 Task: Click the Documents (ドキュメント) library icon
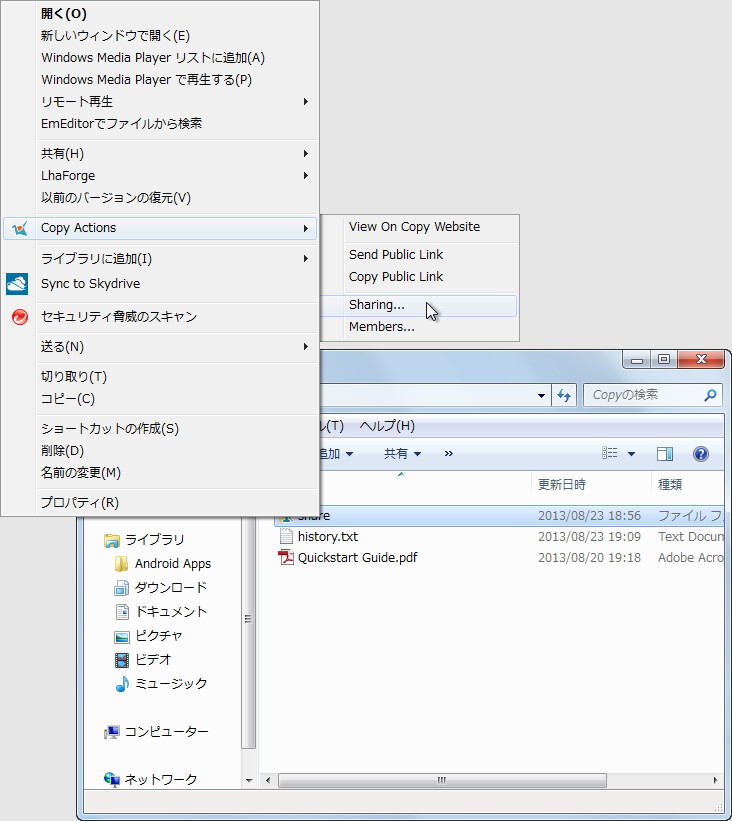tap(122, 612)
